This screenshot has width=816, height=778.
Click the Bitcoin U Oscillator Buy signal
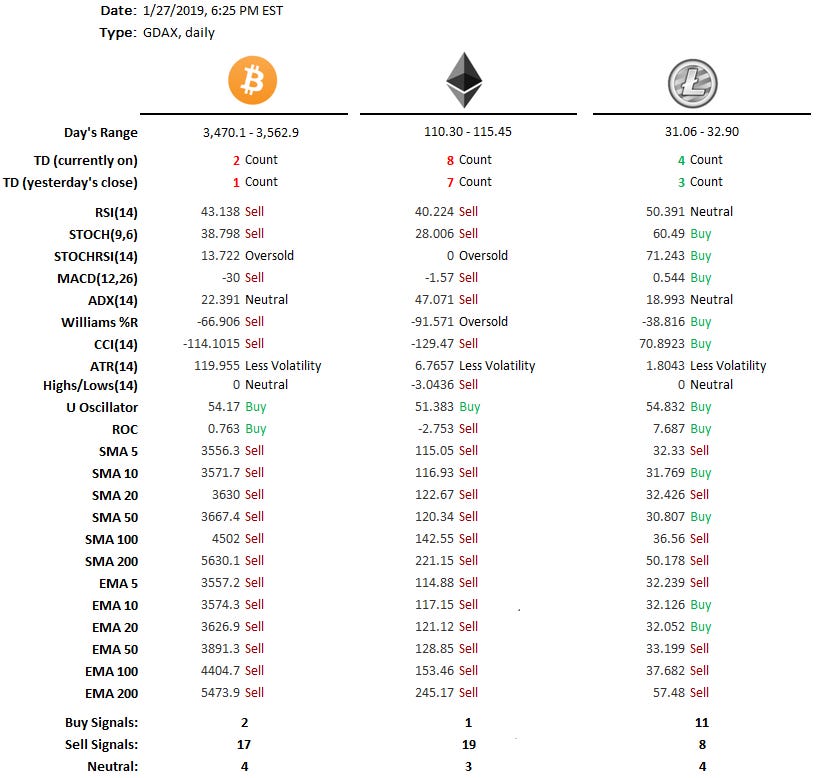point(256,406)
